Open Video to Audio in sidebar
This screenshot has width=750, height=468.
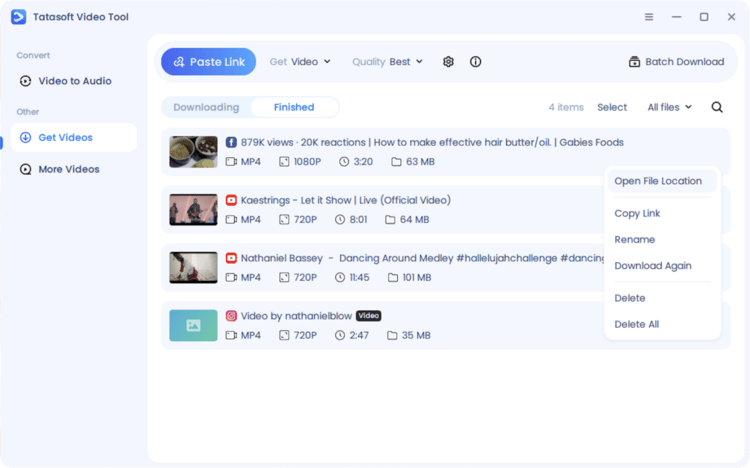pos(74,81)
